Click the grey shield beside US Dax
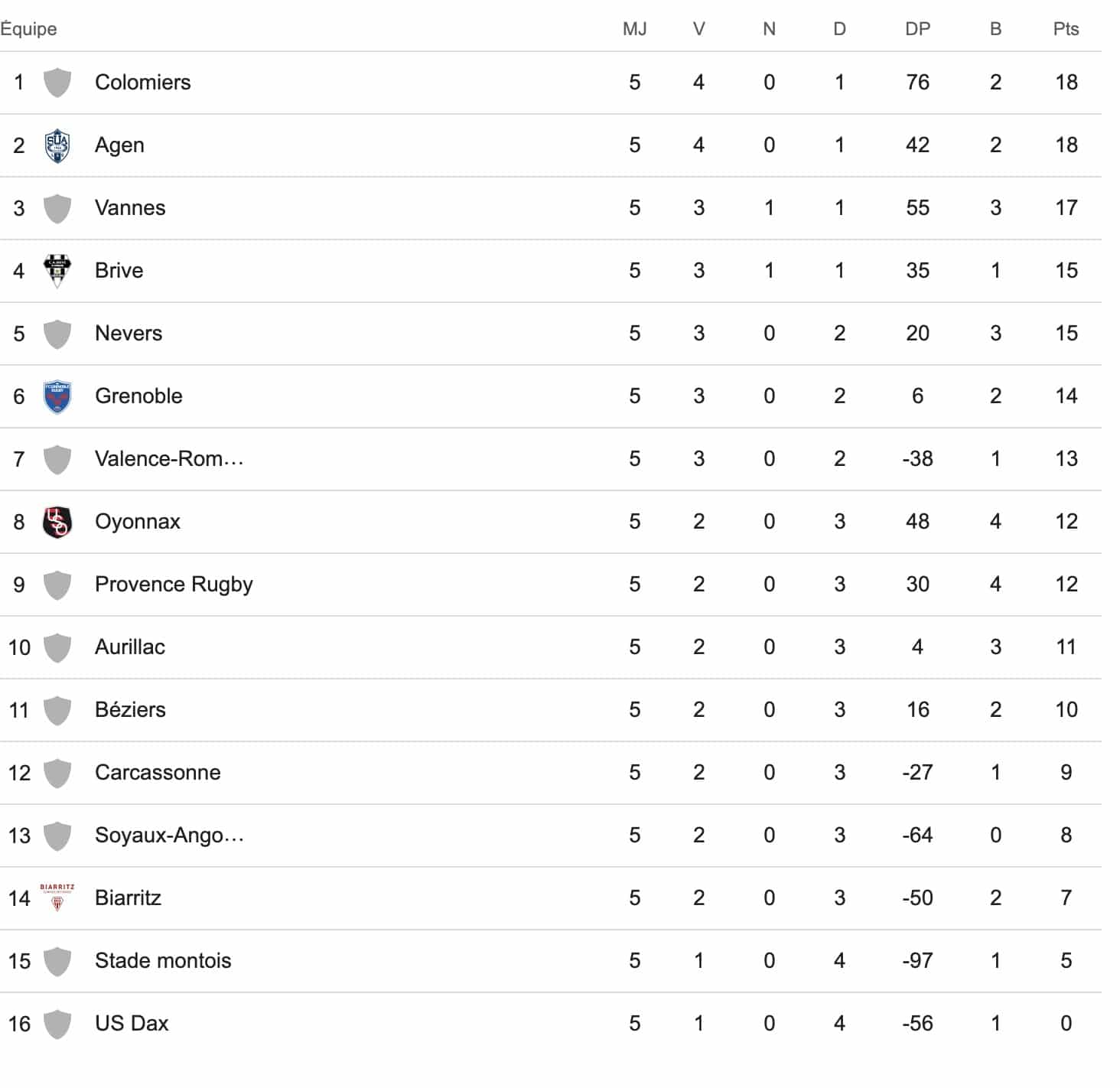 57,1024
